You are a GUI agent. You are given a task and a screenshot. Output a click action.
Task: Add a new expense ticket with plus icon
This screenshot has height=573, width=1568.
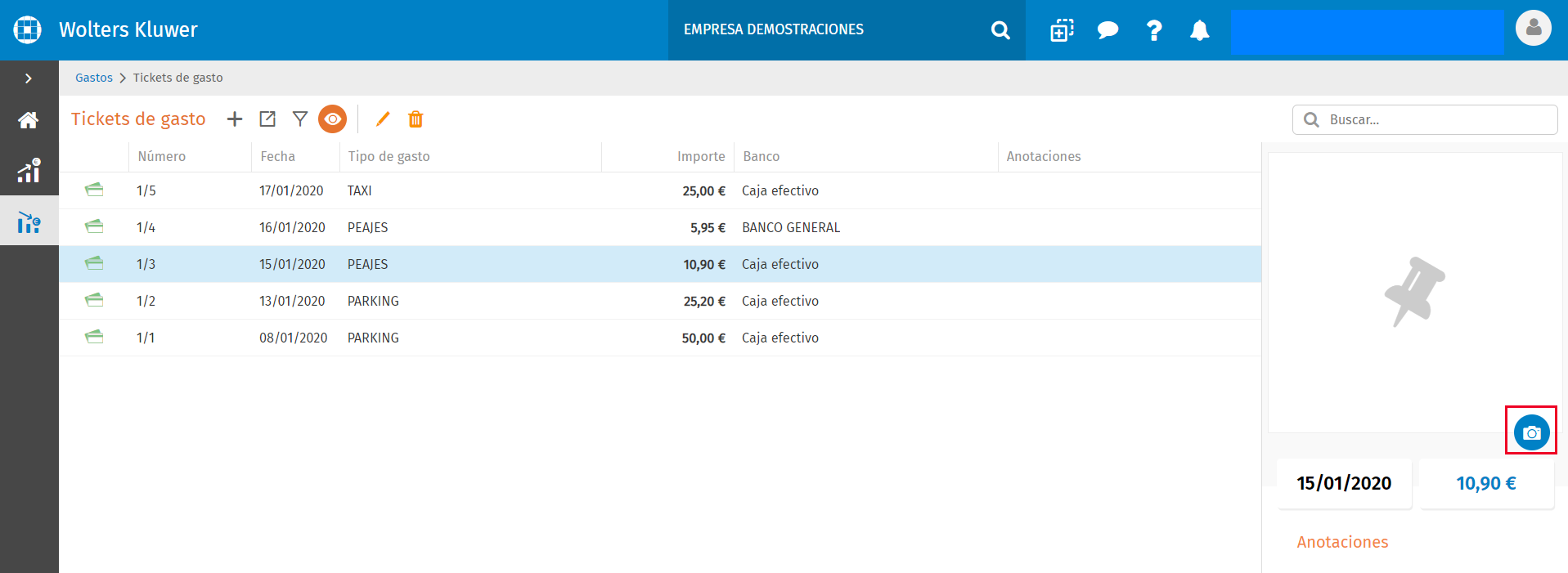coord(235,119)
